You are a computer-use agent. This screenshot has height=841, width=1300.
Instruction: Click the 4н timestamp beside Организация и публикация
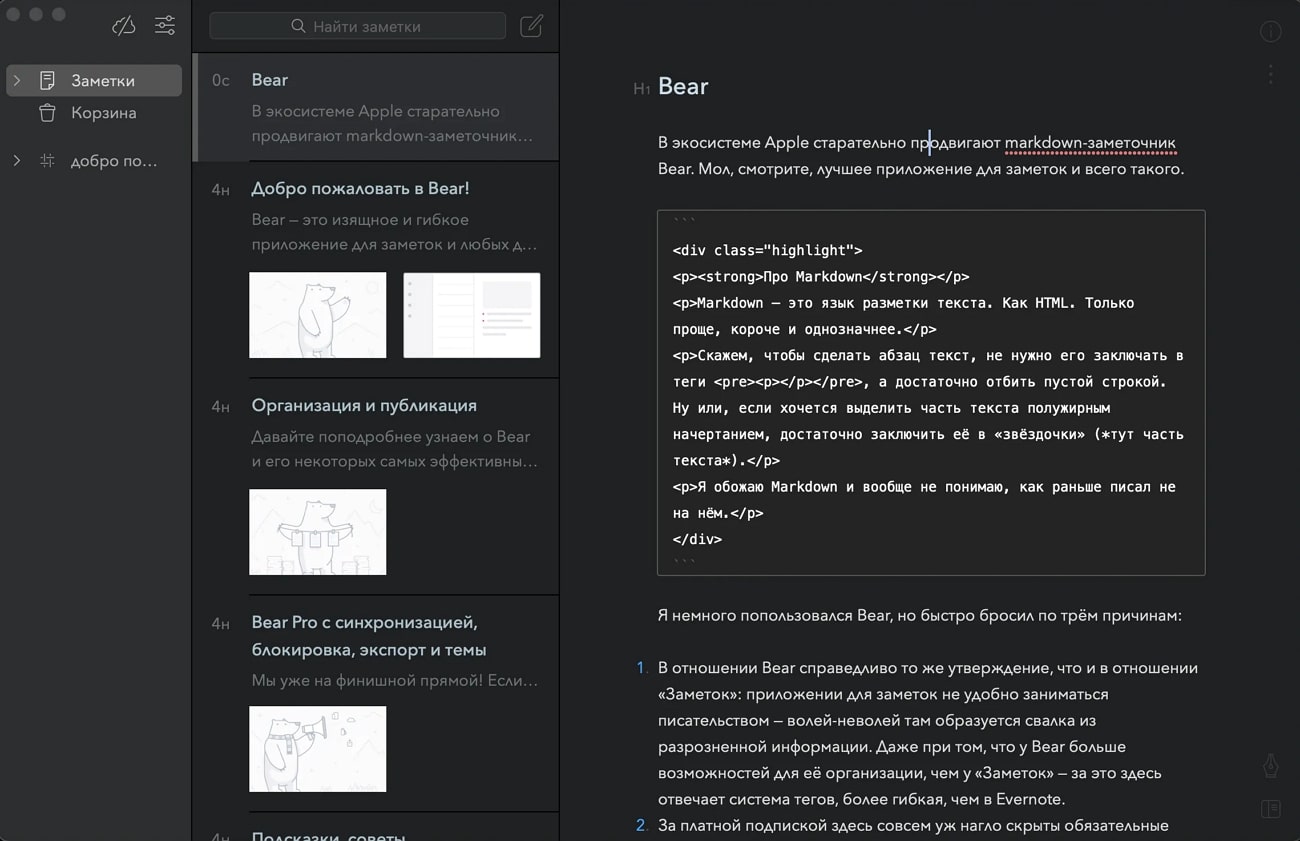[x=221, y=406]
